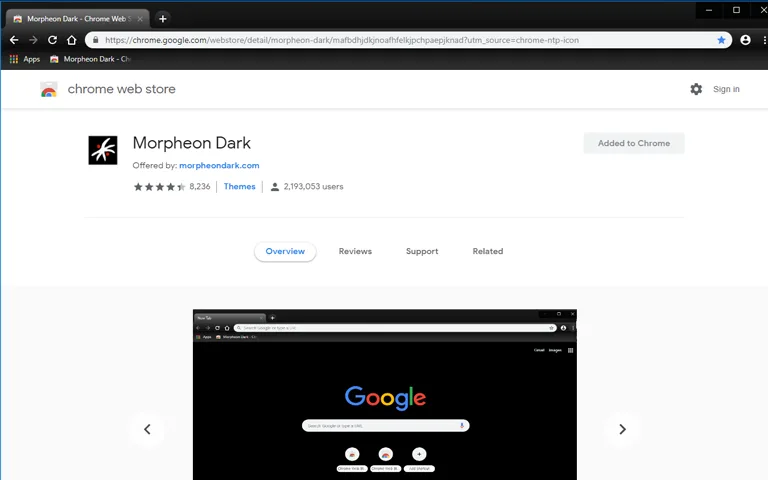Click the Morpheon Dark theme icon
This screenshot has height=480, width=768.
tap(103, 150)
